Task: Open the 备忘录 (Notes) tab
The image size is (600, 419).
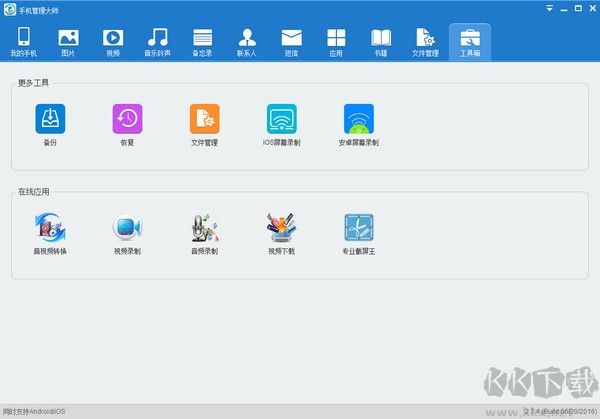Action: 202,42
